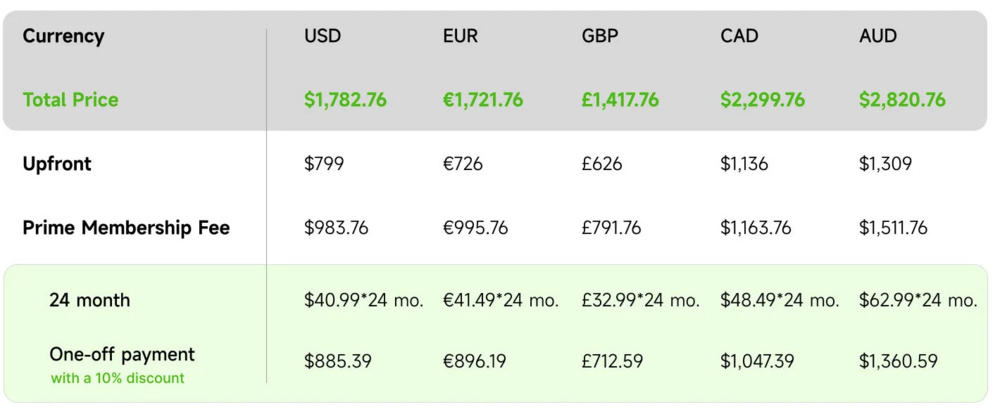Click the Upfront row label
The height and width of the screenshot is (416, 1000).
(57, 164)
